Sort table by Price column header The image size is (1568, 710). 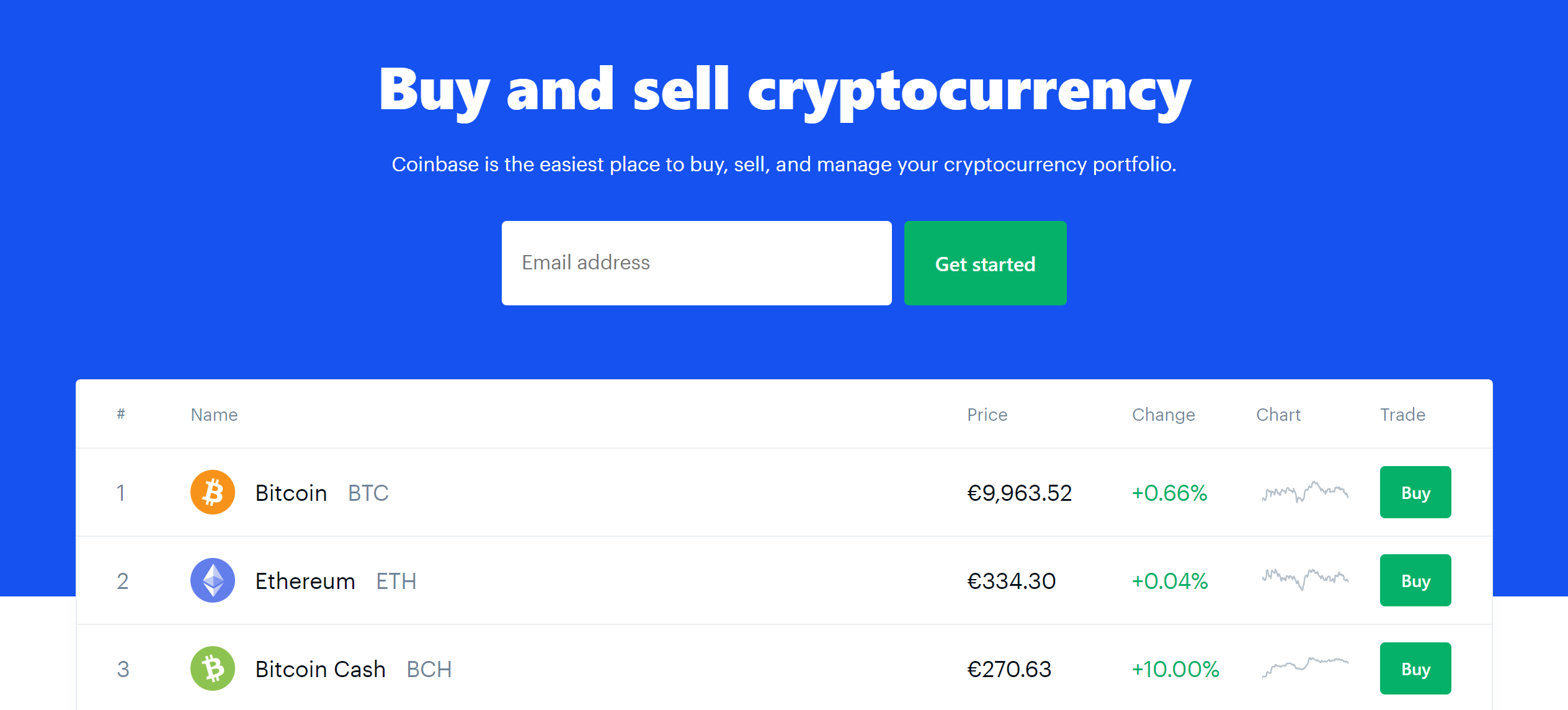click(x=987, y=415)
